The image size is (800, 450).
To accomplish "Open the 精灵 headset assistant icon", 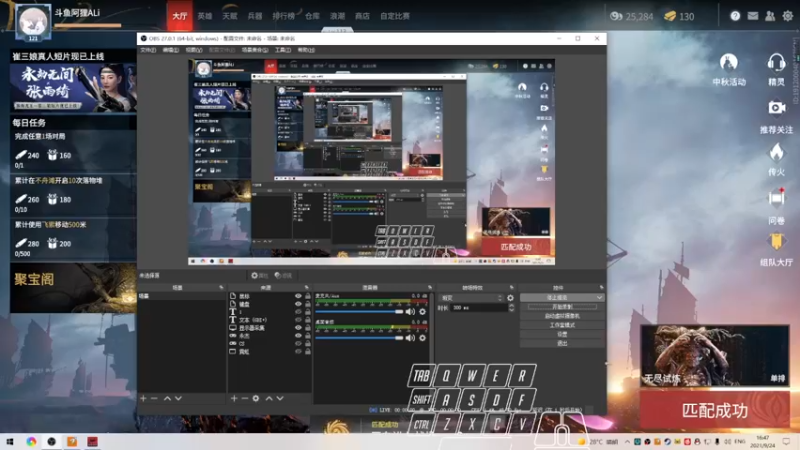I will [x=776, y=63].
